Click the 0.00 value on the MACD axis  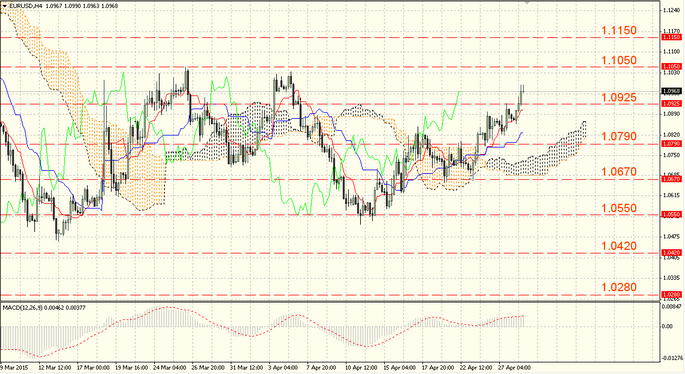click(x=668, y=326)
